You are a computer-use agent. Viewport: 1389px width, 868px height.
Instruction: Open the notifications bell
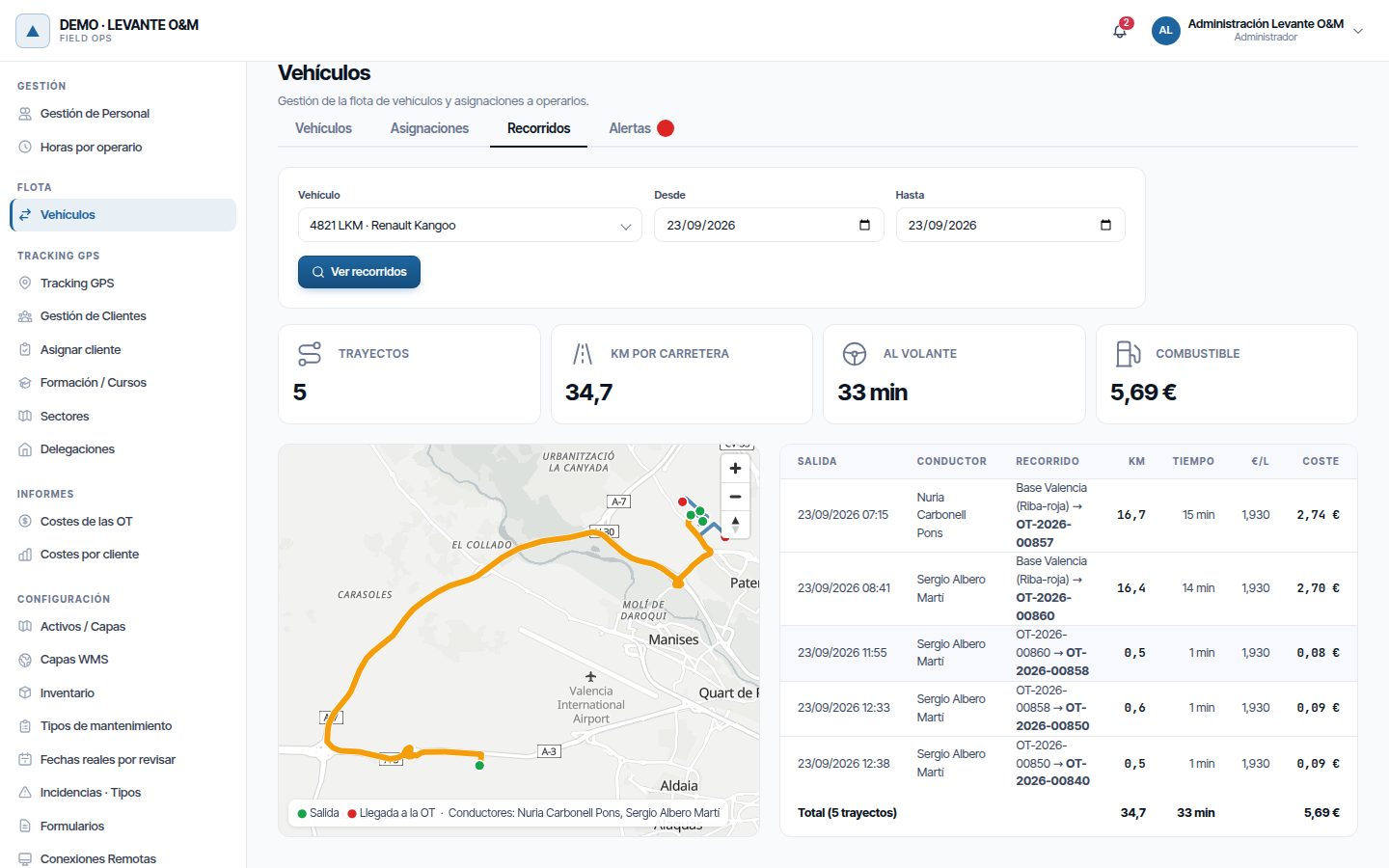click(x=1119, y=31)
